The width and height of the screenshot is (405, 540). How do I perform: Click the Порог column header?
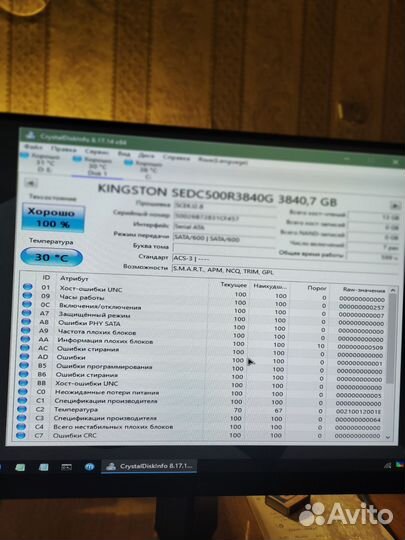point(317,288)
